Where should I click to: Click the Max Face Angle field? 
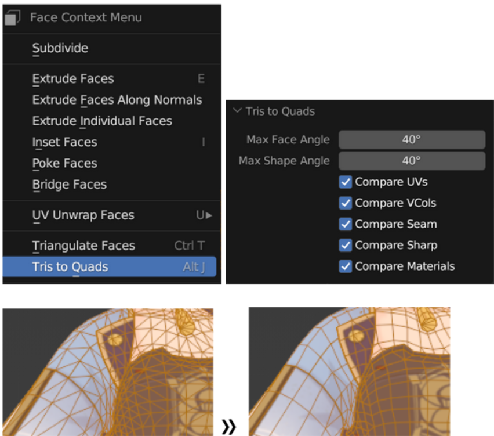[412, 139]
